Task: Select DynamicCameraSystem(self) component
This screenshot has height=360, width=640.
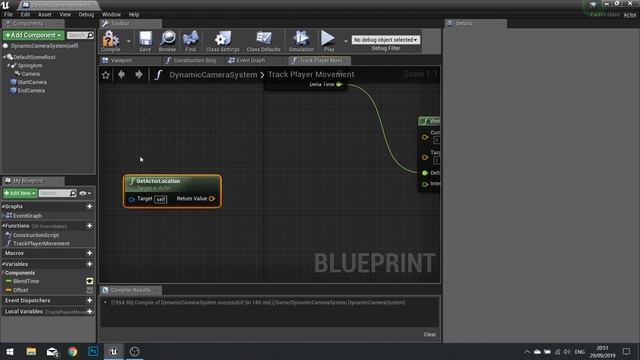Action: [44, 46]
